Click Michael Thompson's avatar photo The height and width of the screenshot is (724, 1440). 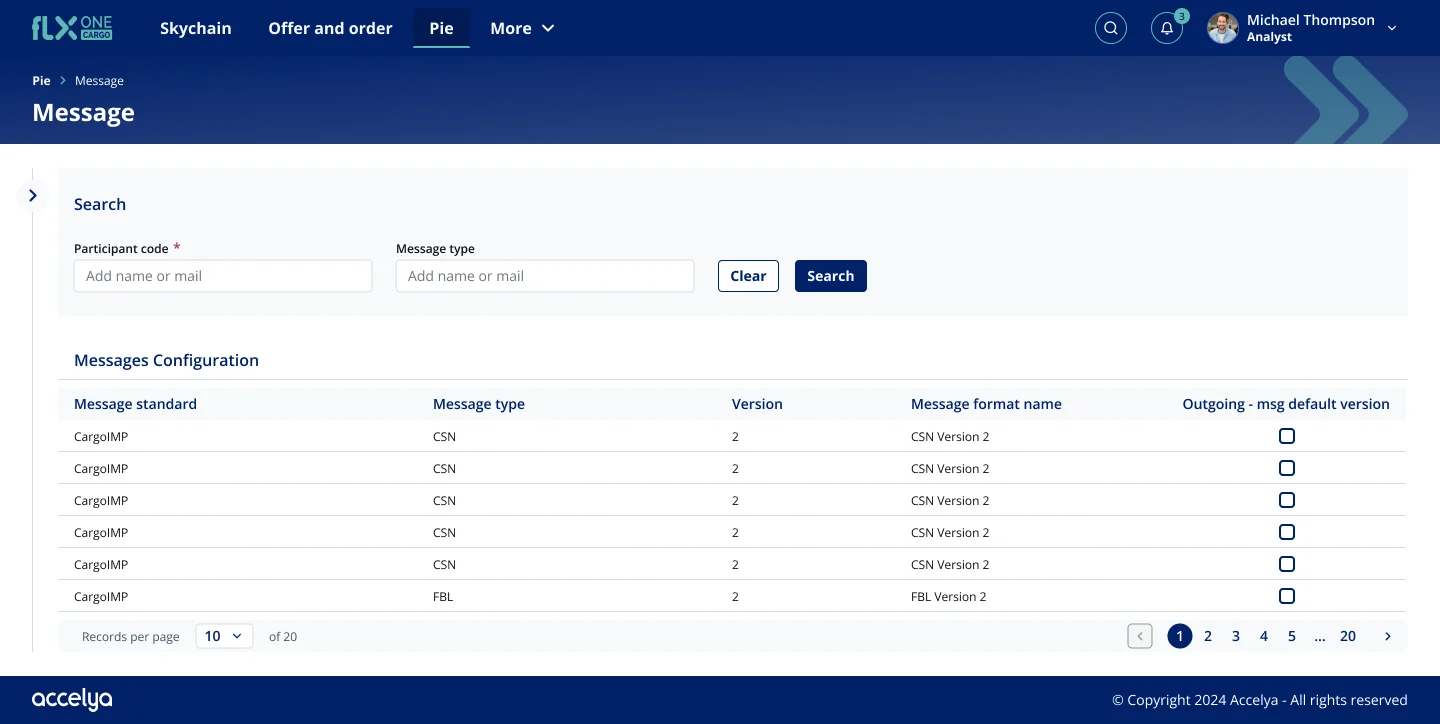coord(1223,28)
